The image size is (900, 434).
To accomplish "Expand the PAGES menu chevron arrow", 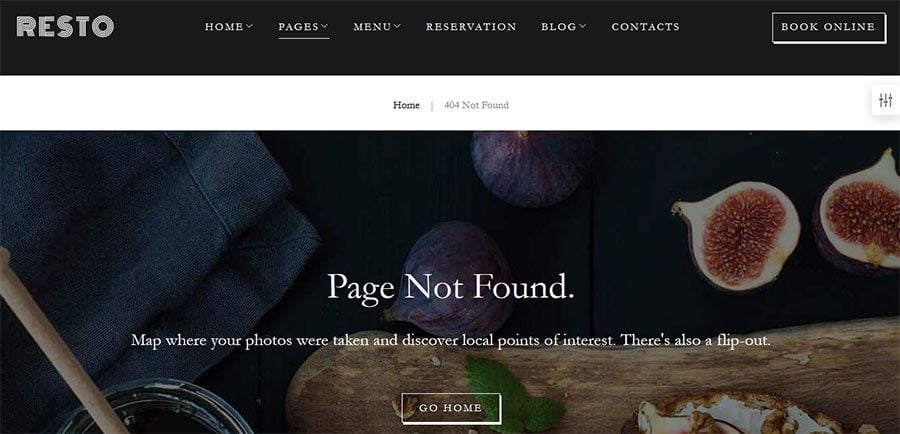I will tap(324, 26).
